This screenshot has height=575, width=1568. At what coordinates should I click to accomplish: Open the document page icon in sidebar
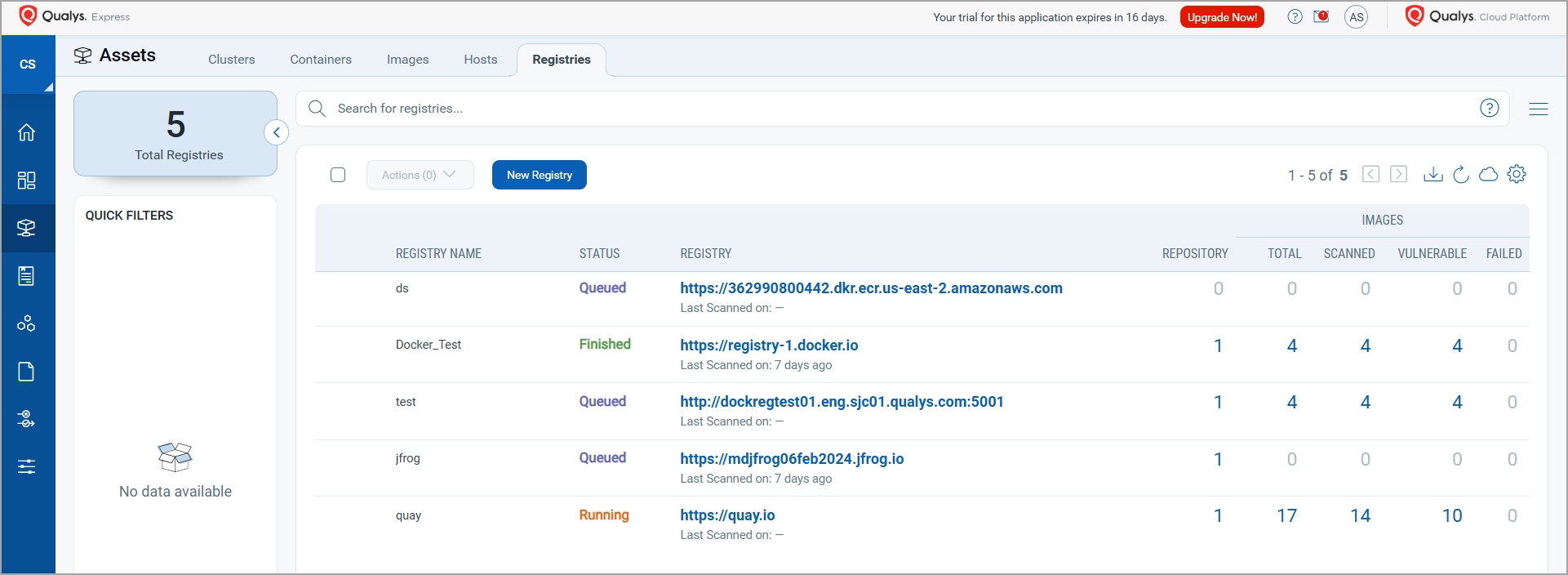coord(27,372)
